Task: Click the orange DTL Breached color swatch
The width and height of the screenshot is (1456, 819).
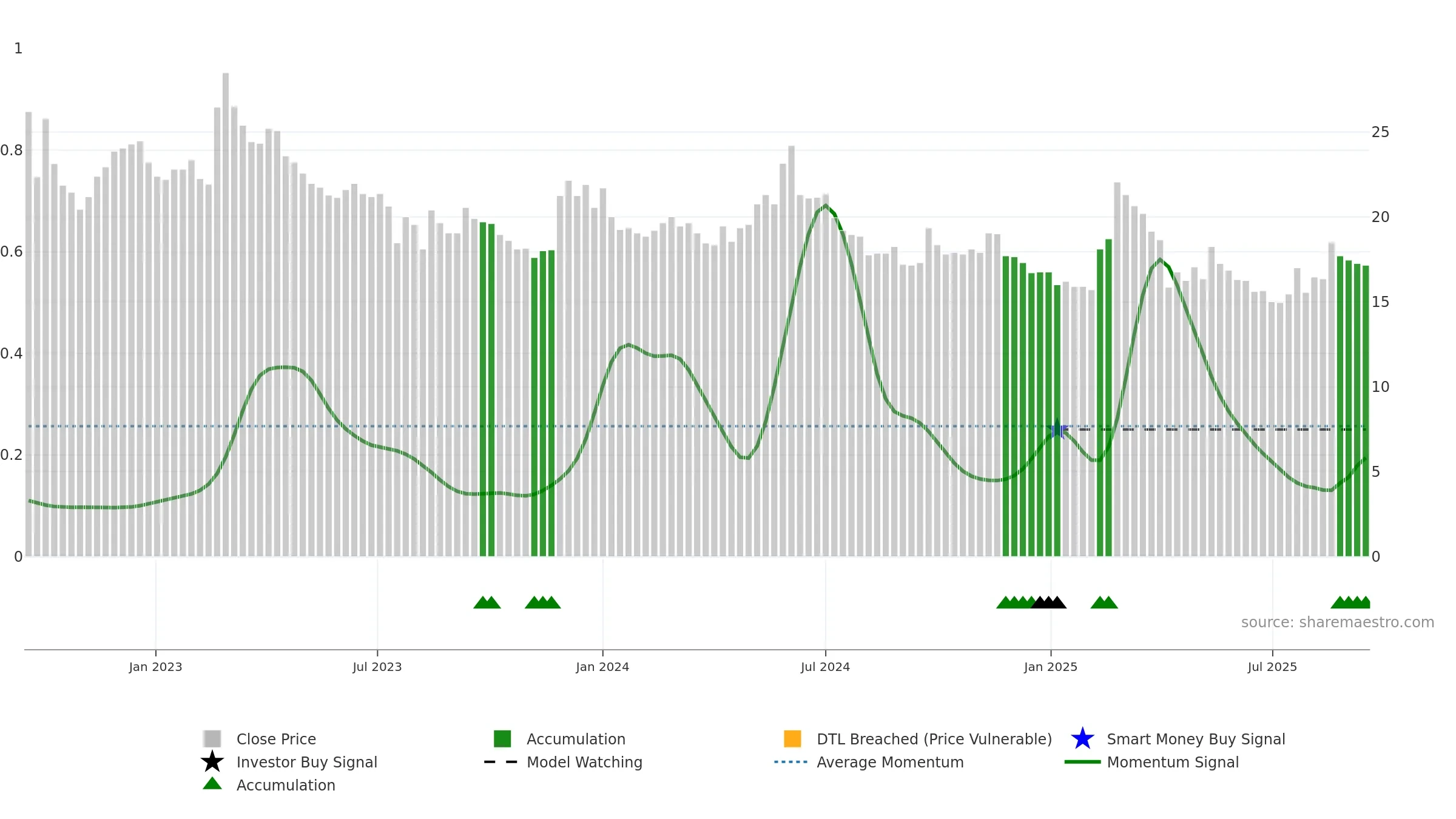Action: click(x=792, y=738)
